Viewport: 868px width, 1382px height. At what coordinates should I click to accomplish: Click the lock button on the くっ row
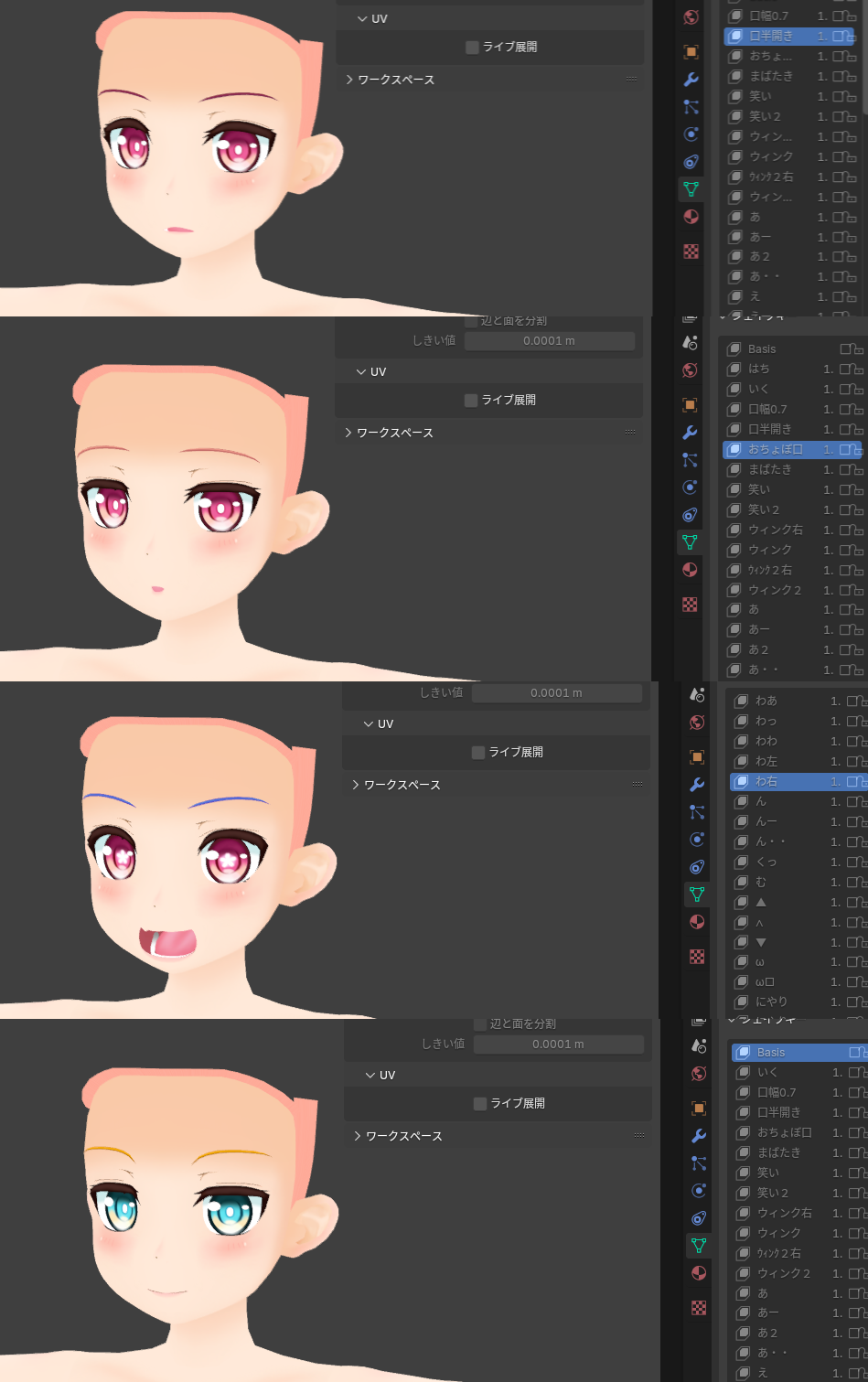point(861,862)
